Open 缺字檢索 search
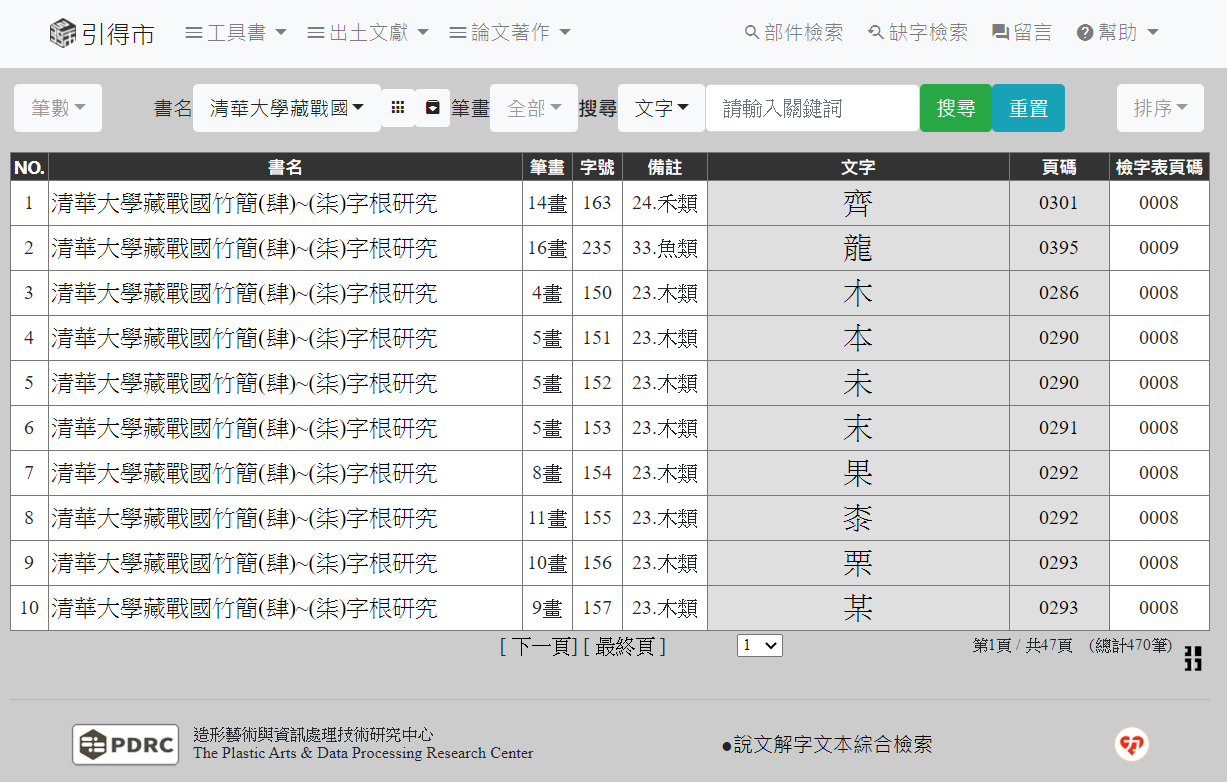Image resolution: width=1227 pixels, height=782 pixels. click(x=918, y=33)
